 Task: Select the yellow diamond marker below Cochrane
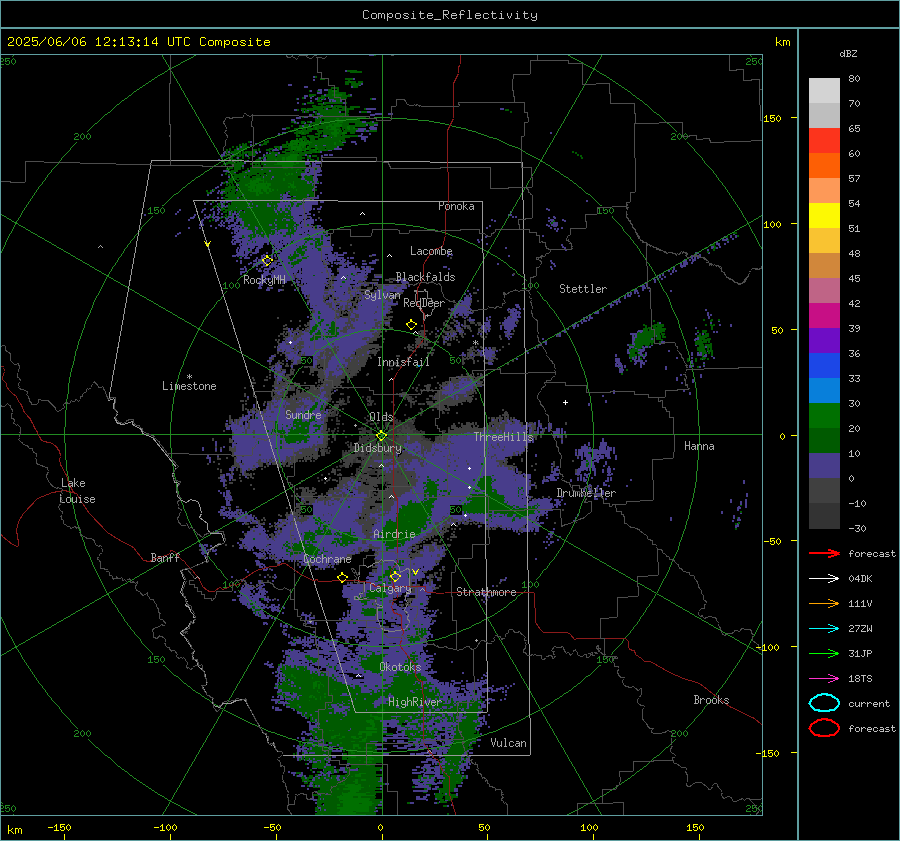[343, 577]
